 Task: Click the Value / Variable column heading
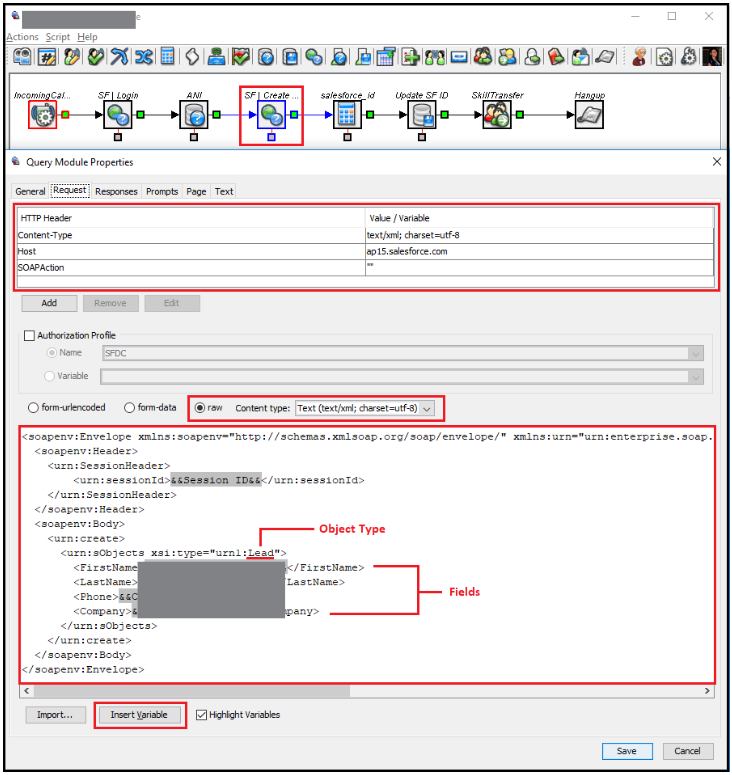point(539,218)
